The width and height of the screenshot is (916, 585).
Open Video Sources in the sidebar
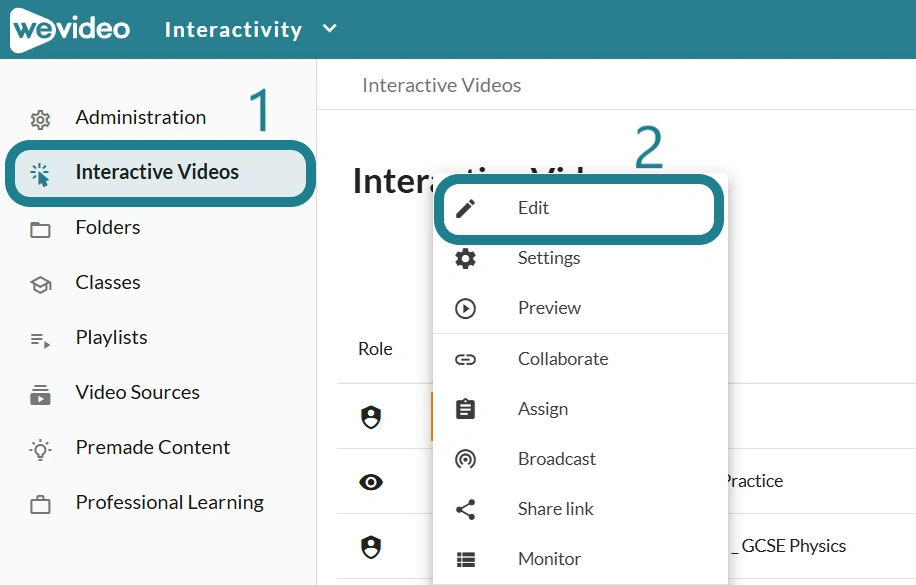[138, 392]
